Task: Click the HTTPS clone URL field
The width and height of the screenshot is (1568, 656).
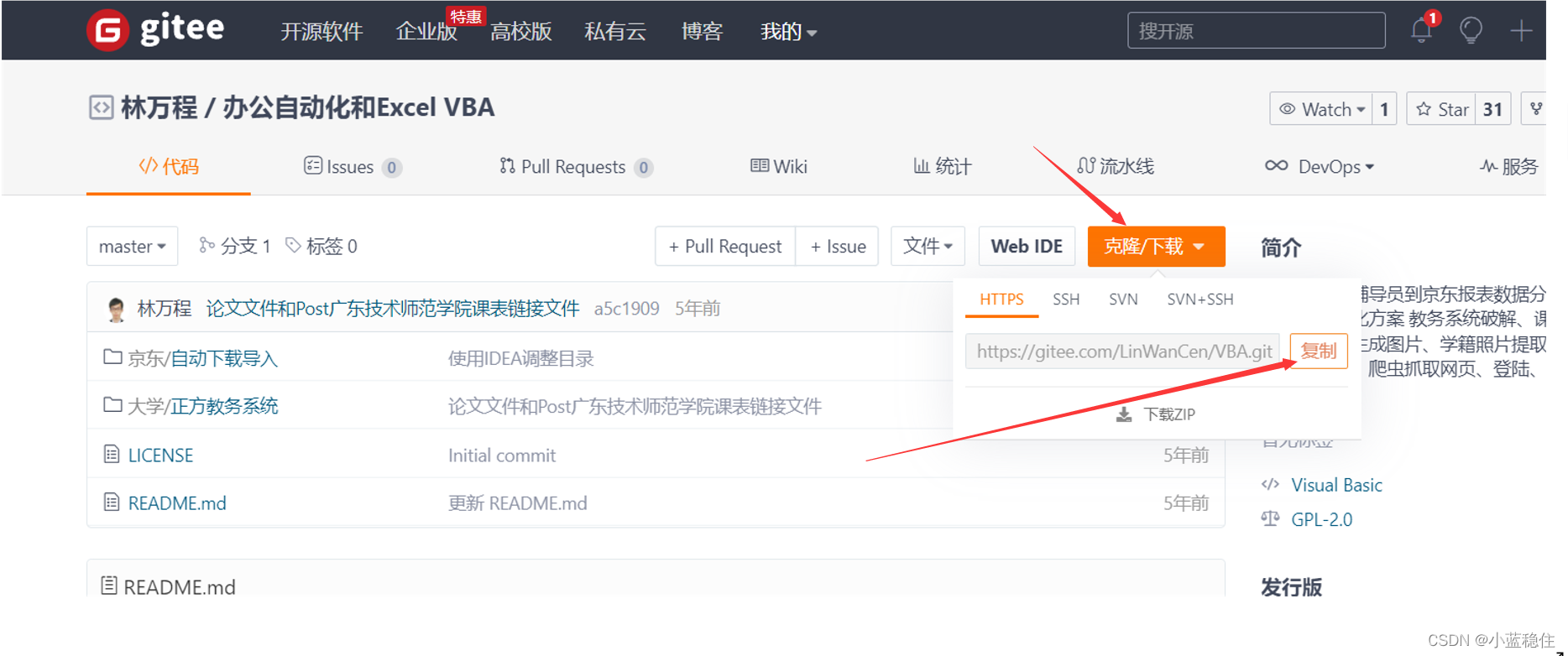Action: [1123, 351]
